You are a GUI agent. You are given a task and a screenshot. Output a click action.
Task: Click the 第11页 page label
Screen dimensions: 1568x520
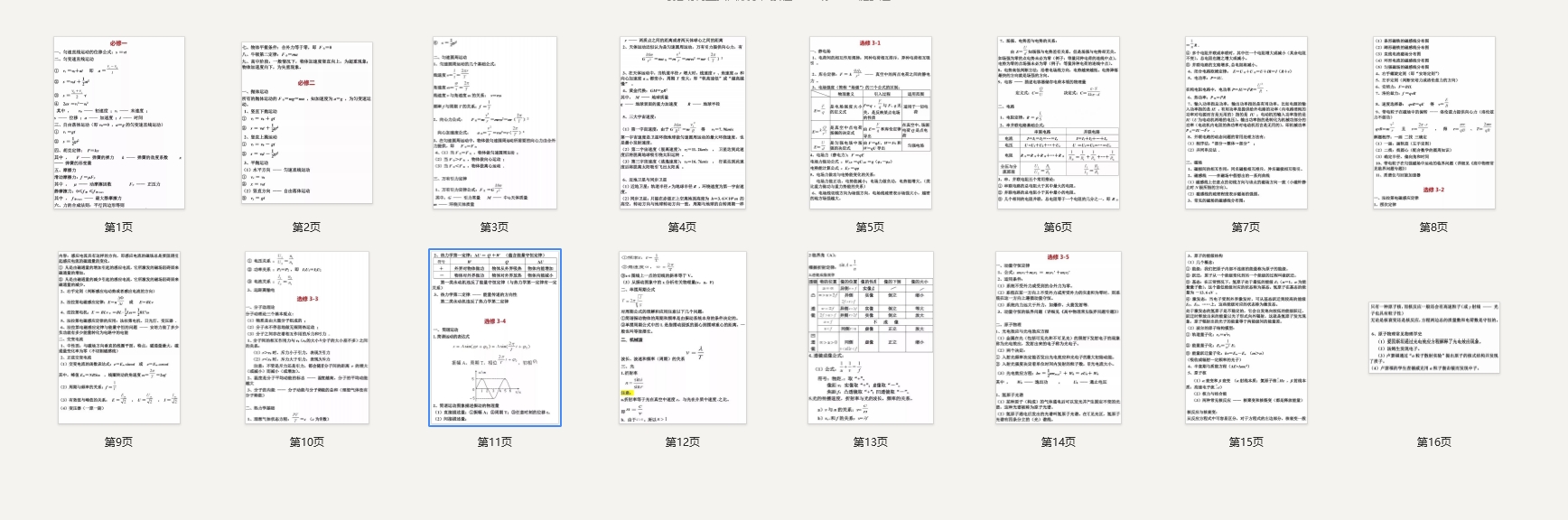click(494, 442)
